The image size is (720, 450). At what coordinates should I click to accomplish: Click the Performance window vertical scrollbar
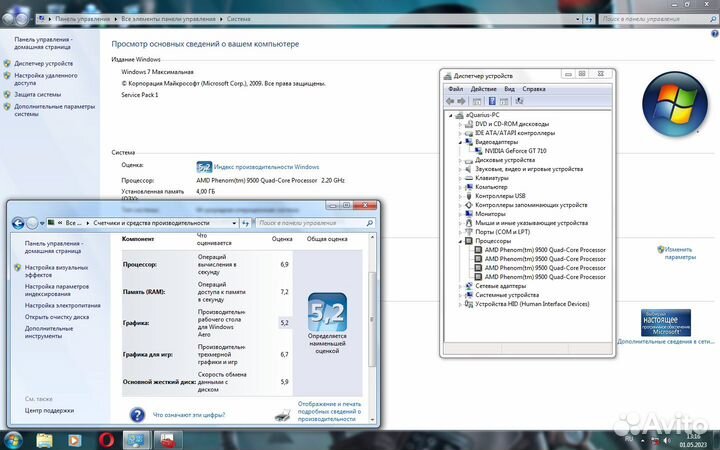click(x=372, y=319)
